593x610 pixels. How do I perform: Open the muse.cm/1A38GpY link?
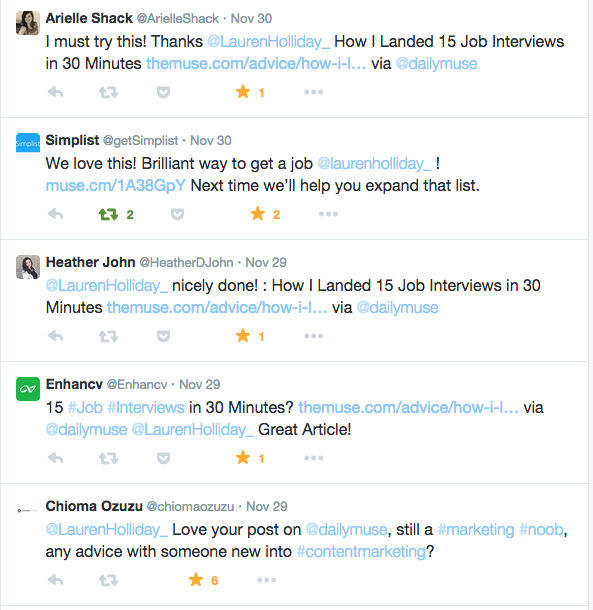[116, 186]
